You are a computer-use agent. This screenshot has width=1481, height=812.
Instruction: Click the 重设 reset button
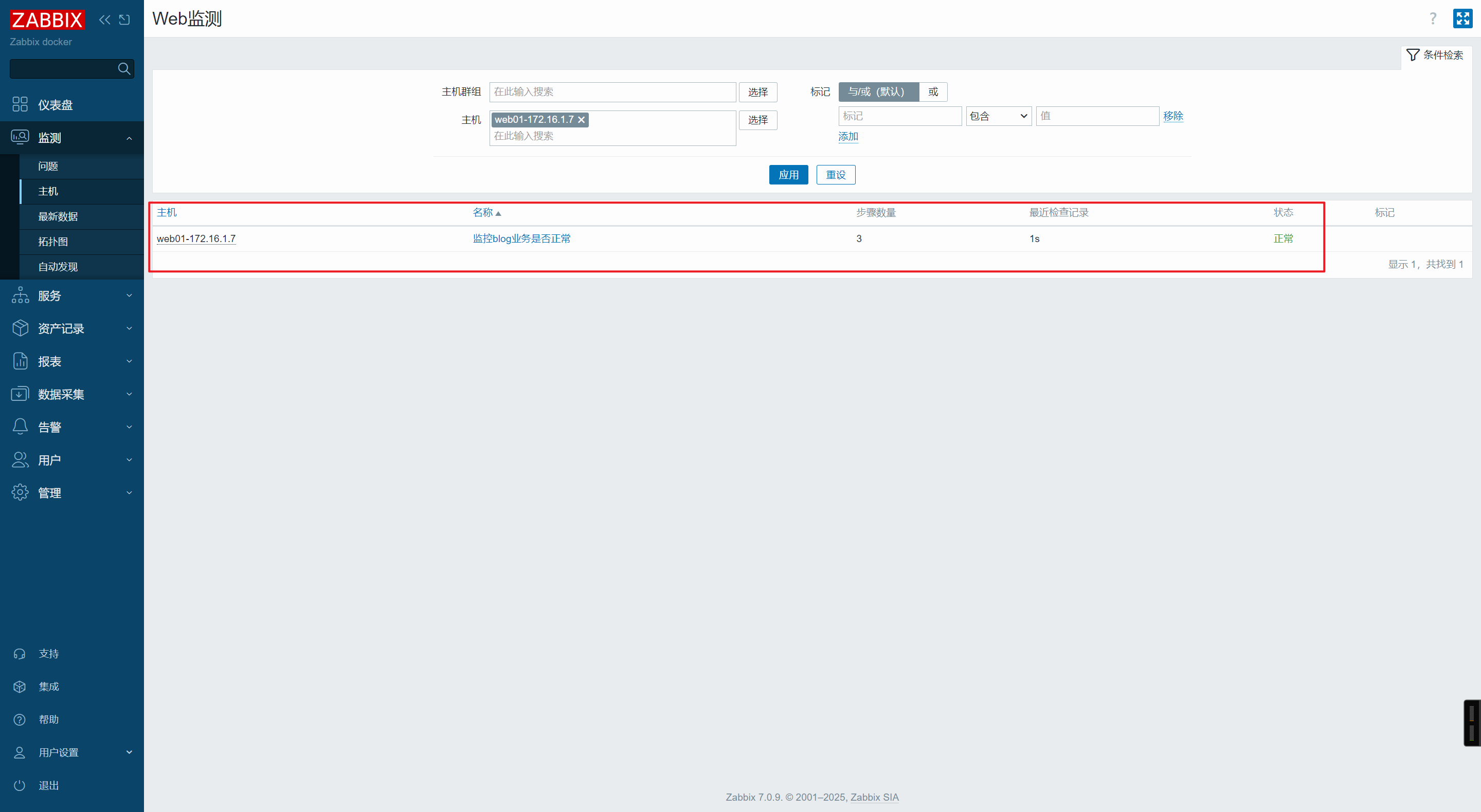(836, 175)
